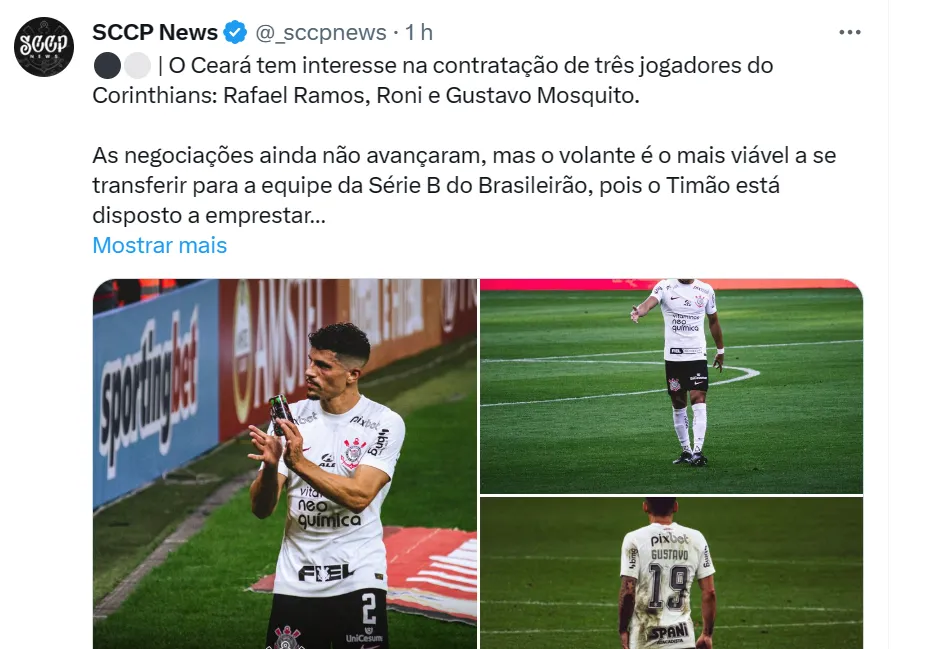The image size is (926, 649).
Task: Click the black circle emoji in tweet
Action: (x=107, y=66)
